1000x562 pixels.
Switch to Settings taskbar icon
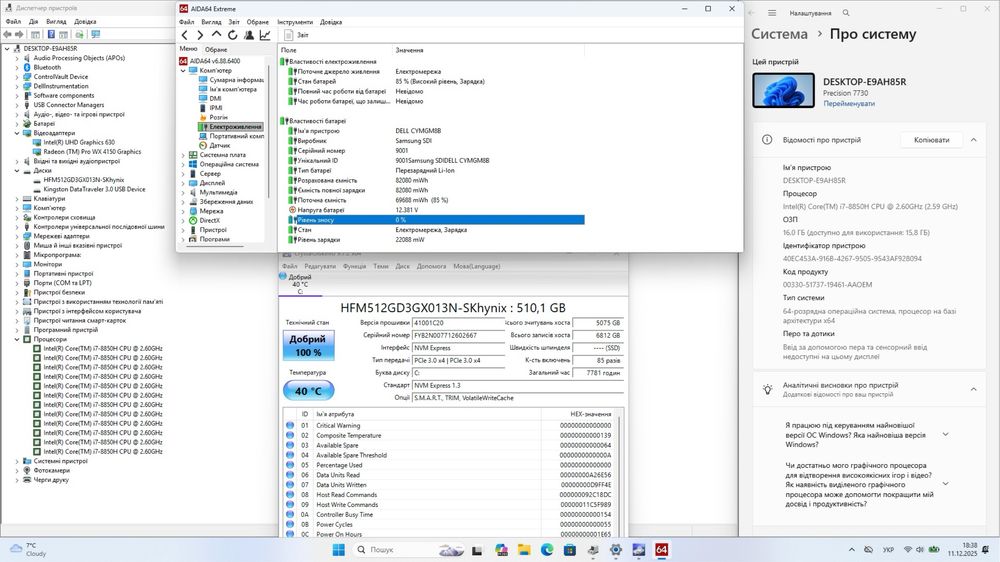click(x=615, y=549)
